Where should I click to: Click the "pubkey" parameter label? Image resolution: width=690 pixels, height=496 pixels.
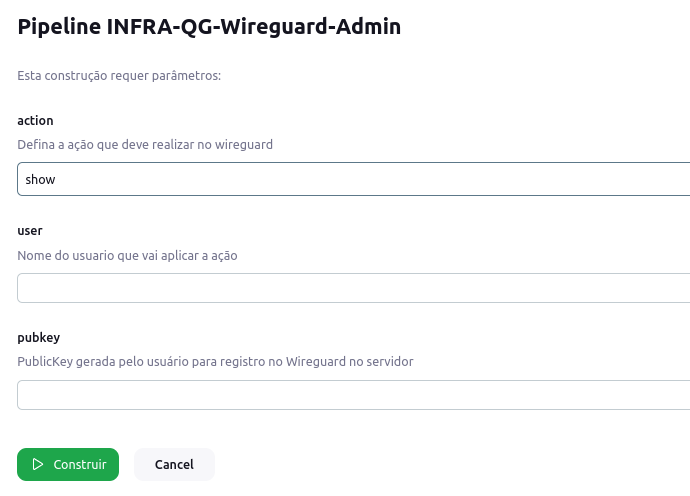click(39, 337)
